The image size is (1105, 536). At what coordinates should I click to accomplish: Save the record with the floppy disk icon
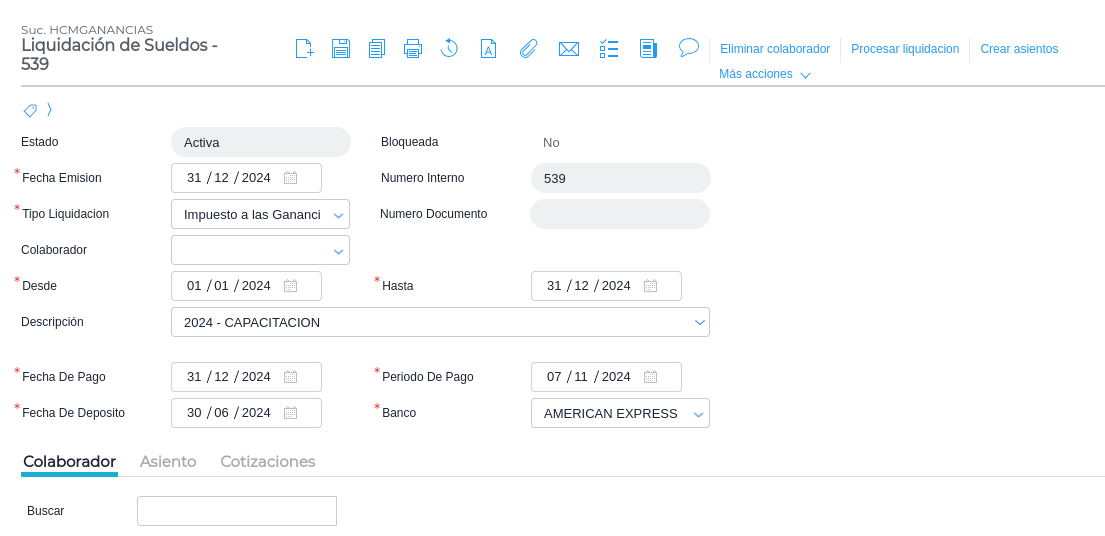click(x=341, y=48)
